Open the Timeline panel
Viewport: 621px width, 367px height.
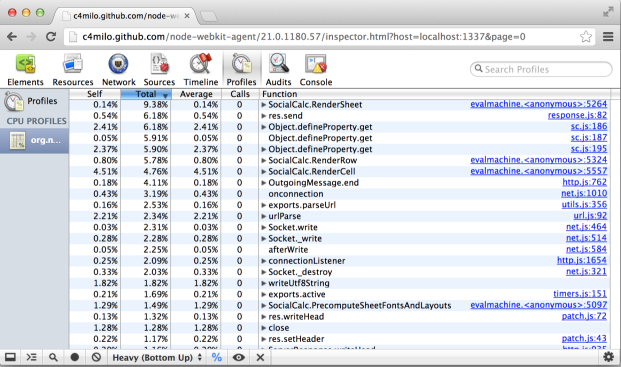pyautogui.click(x=201, y=70)
